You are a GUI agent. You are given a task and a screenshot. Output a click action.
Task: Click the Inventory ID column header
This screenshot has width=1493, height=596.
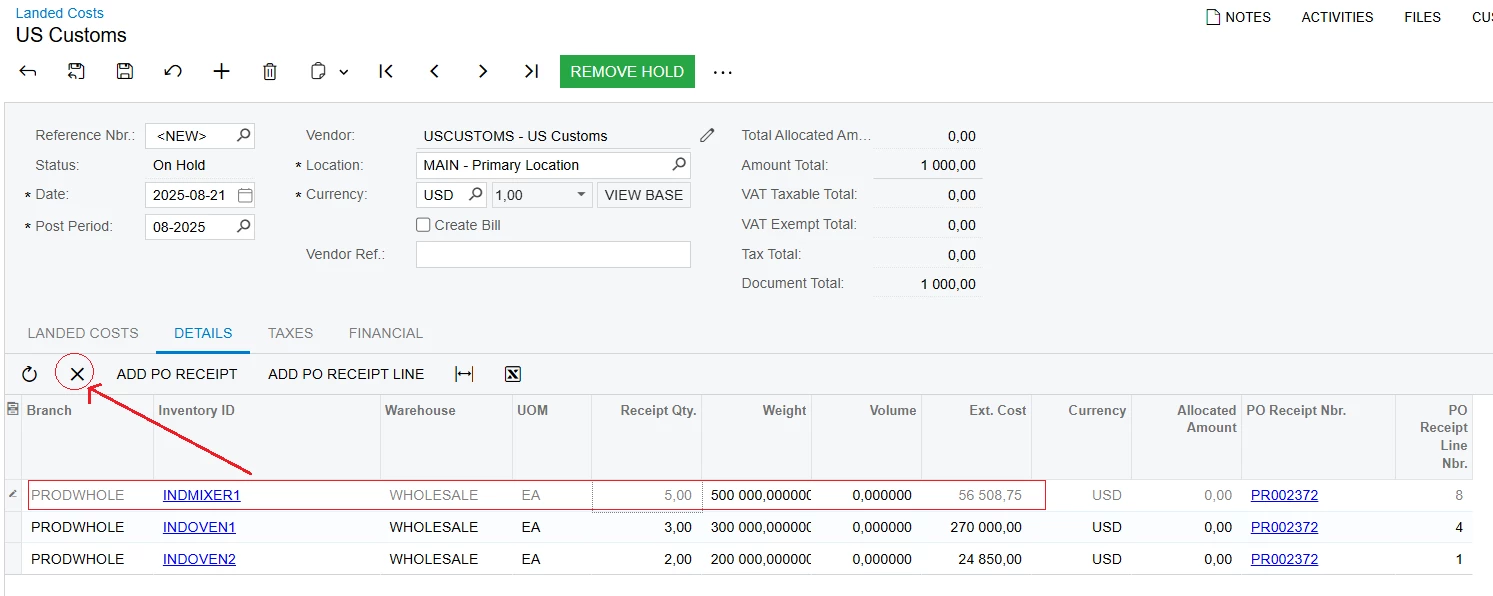click(x=267, y=437)
